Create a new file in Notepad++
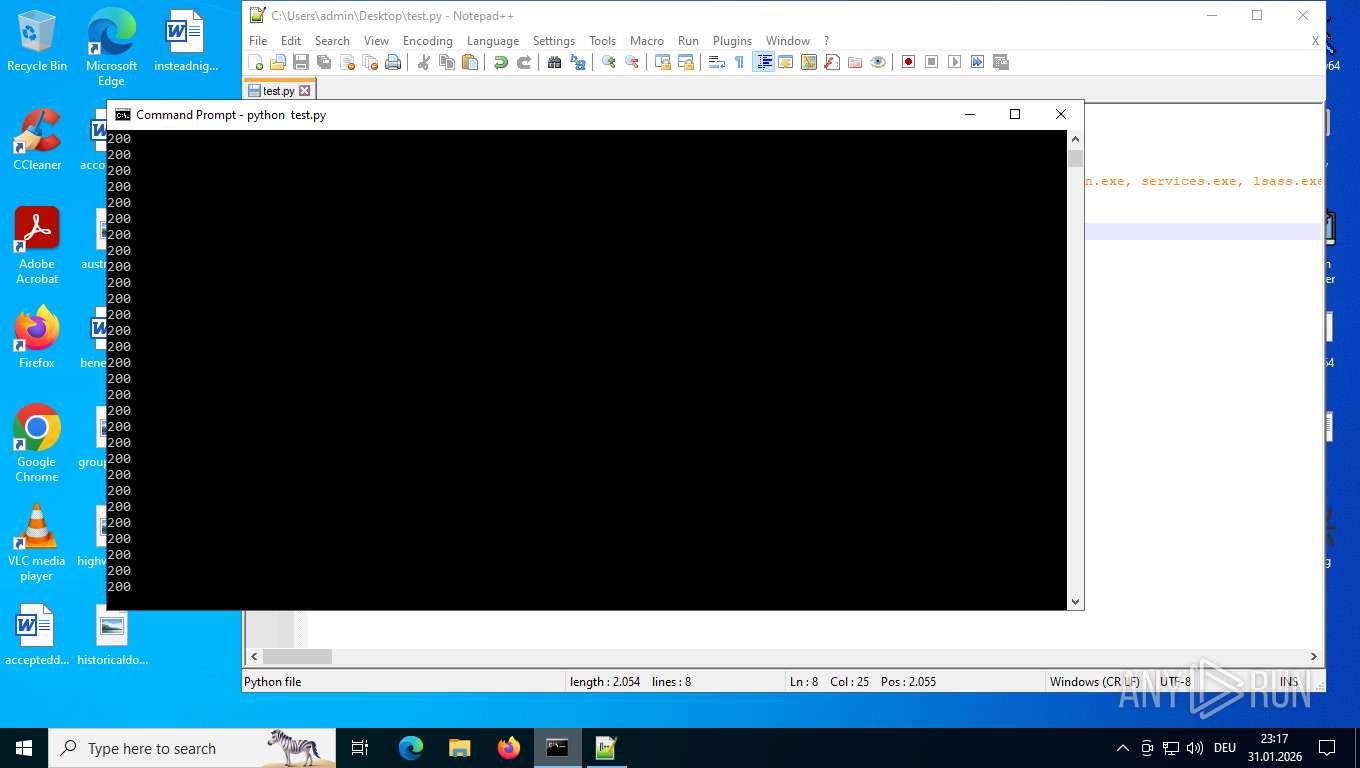Screen dimensions: 1360x768 click(x=256, y=62)
